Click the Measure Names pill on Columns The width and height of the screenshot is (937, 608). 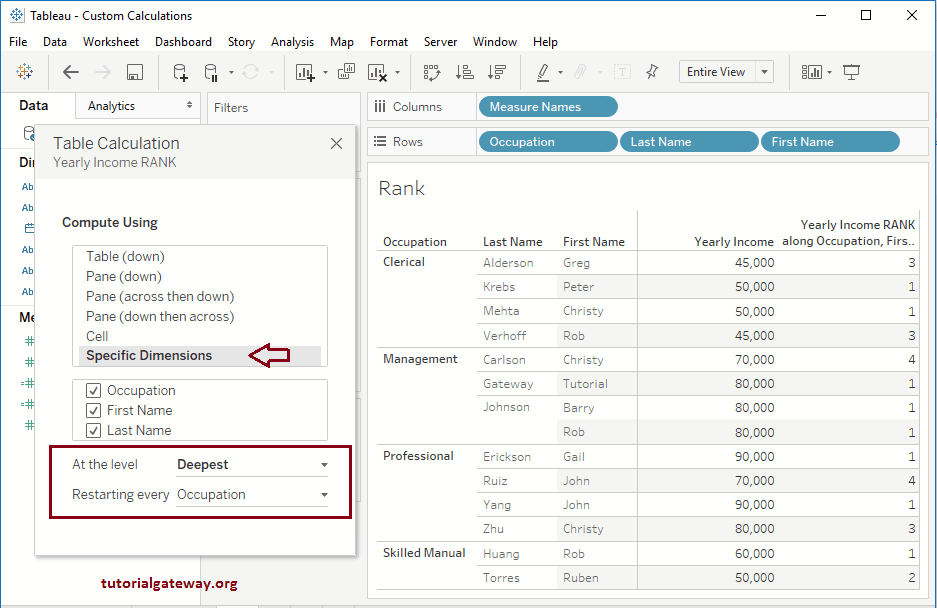pos(546,105)
